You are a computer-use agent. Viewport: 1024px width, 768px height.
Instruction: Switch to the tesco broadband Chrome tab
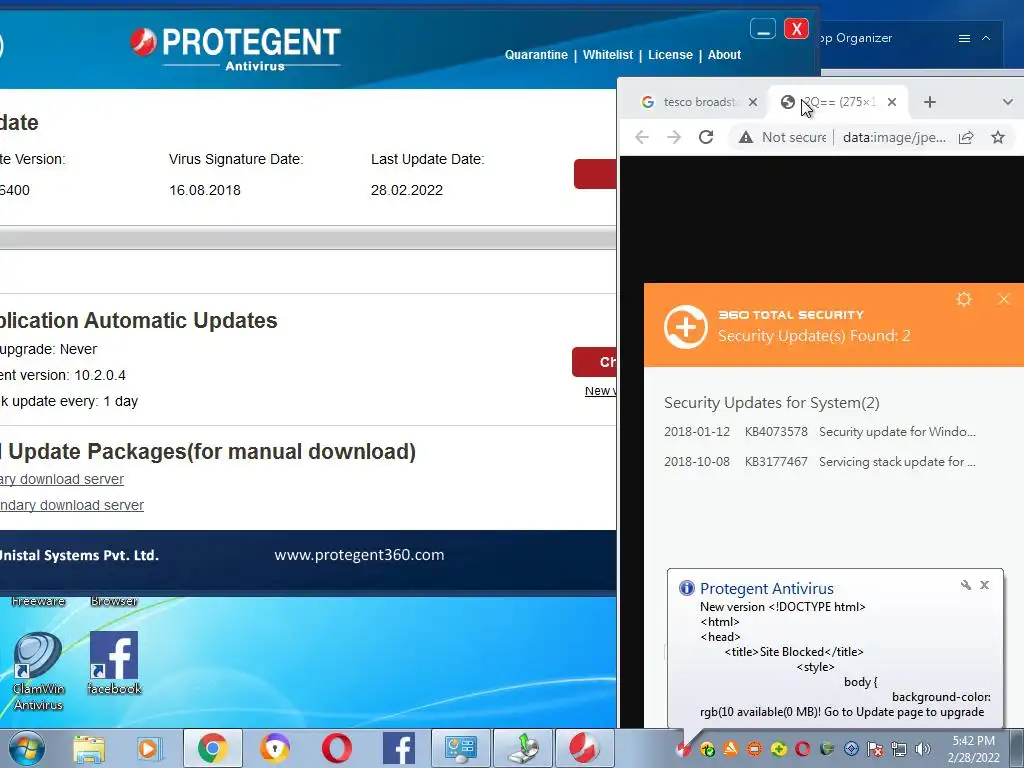click(699, 102)
